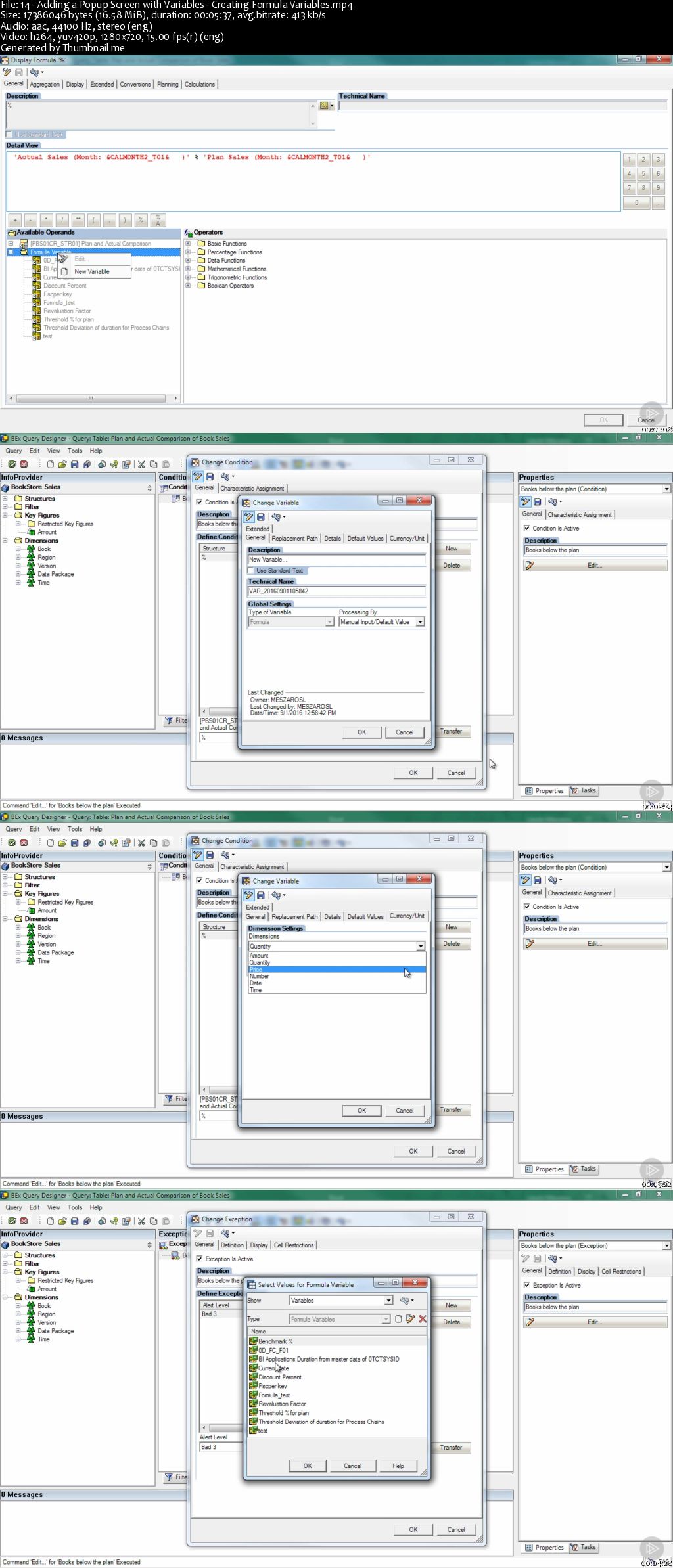This screenshot has width=673, height=1568.
Task: Click the technical names wrench icon in Display Formula toolbar
Action: pos(34,72)
